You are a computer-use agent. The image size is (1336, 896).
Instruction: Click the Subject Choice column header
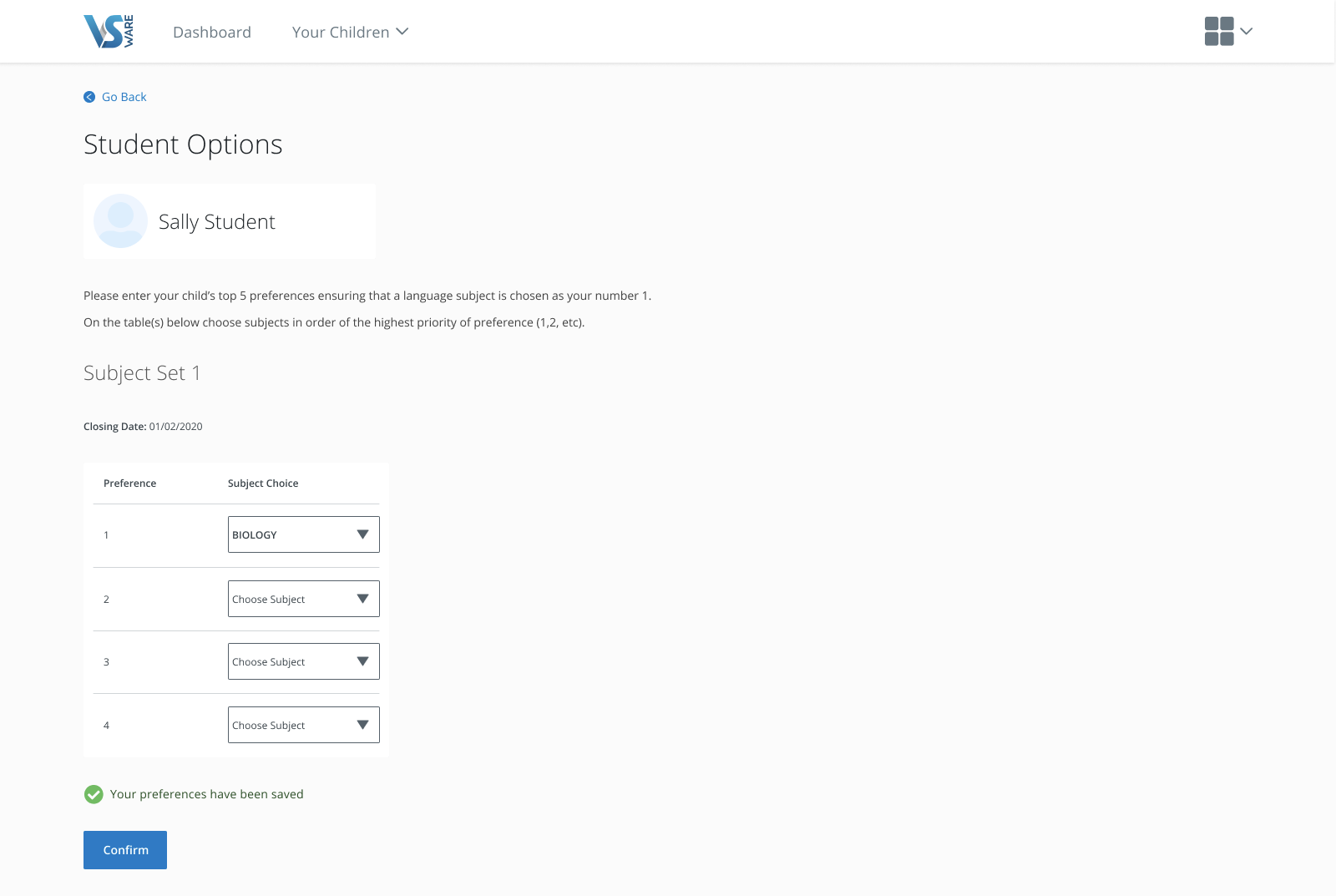point(263,483)
